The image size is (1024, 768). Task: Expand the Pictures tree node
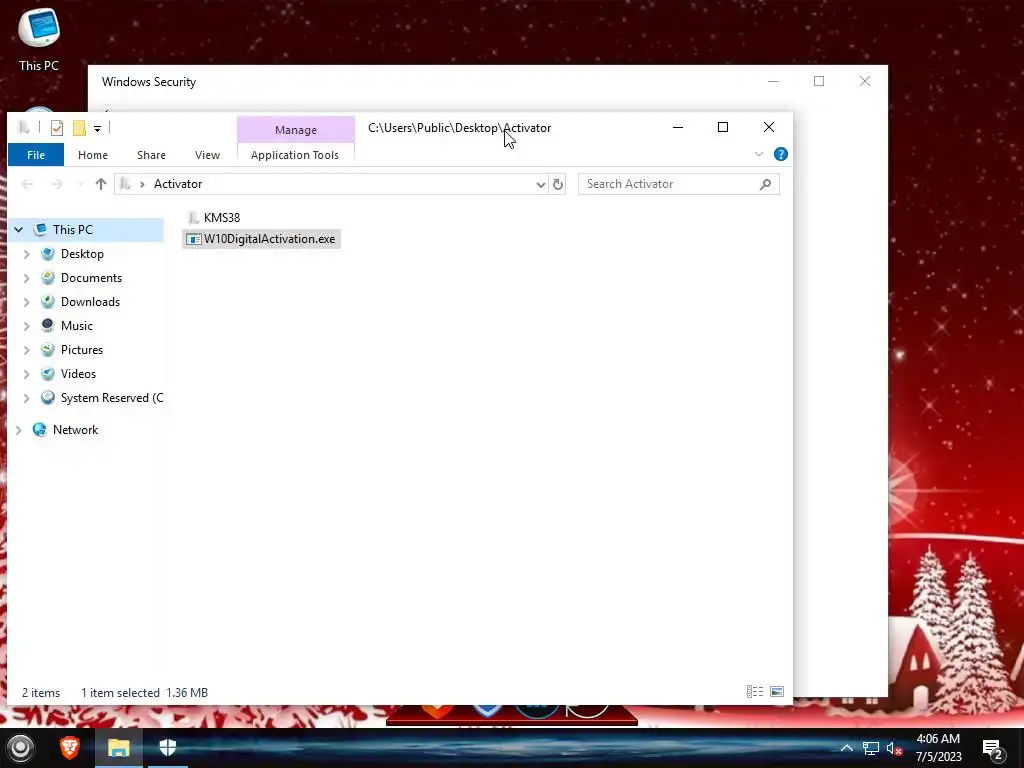[x=27, y=350]
